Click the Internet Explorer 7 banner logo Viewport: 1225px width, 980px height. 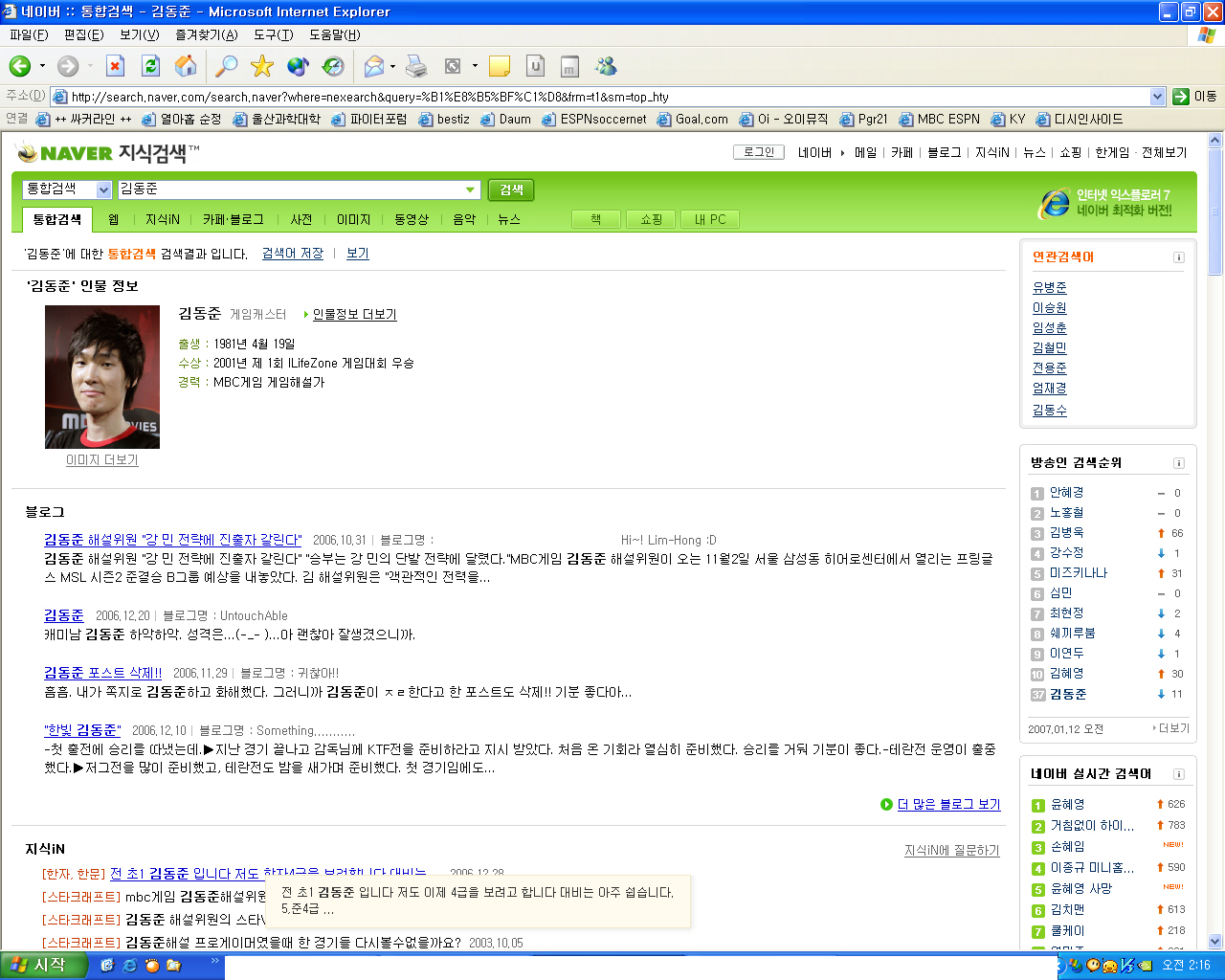1055,202
